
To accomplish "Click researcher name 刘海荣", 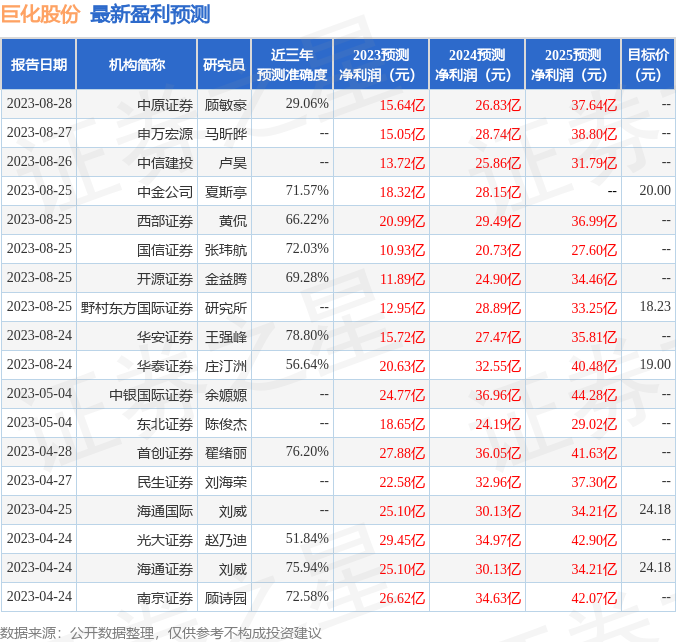I will tap(225, 481).
